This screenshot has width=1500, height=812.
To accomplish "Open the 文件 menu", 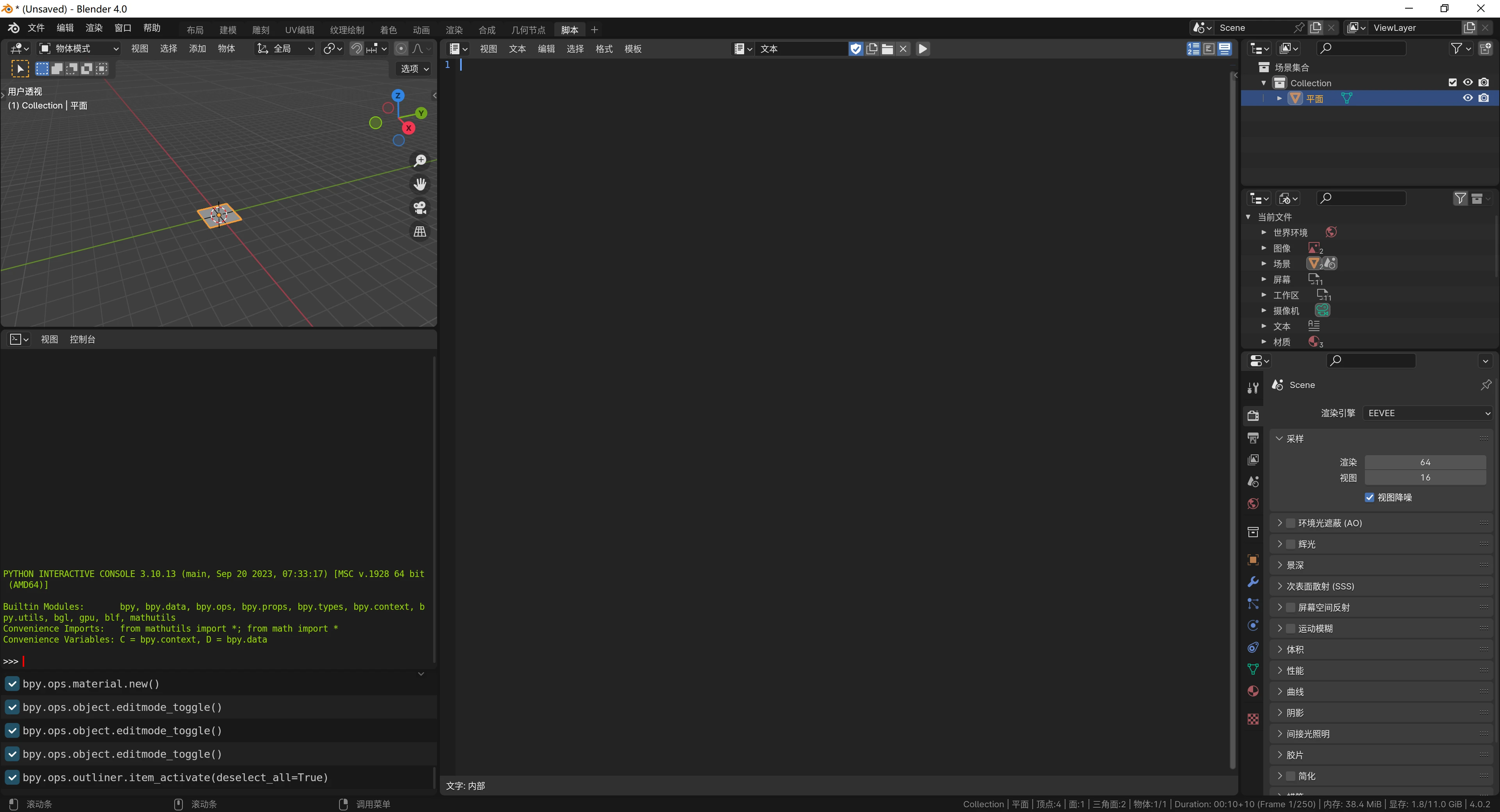I will click(36, 28).
